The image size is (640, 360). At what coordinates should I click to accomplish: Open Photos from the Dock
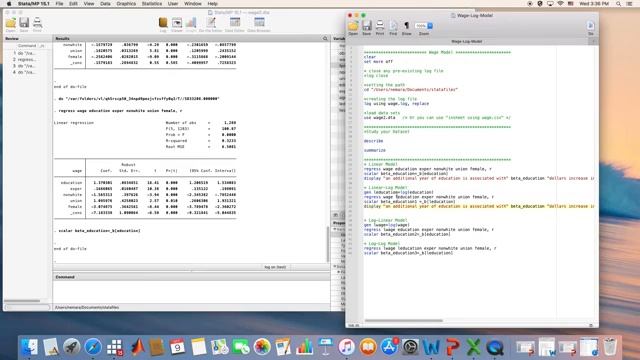[x=262, y=347]
